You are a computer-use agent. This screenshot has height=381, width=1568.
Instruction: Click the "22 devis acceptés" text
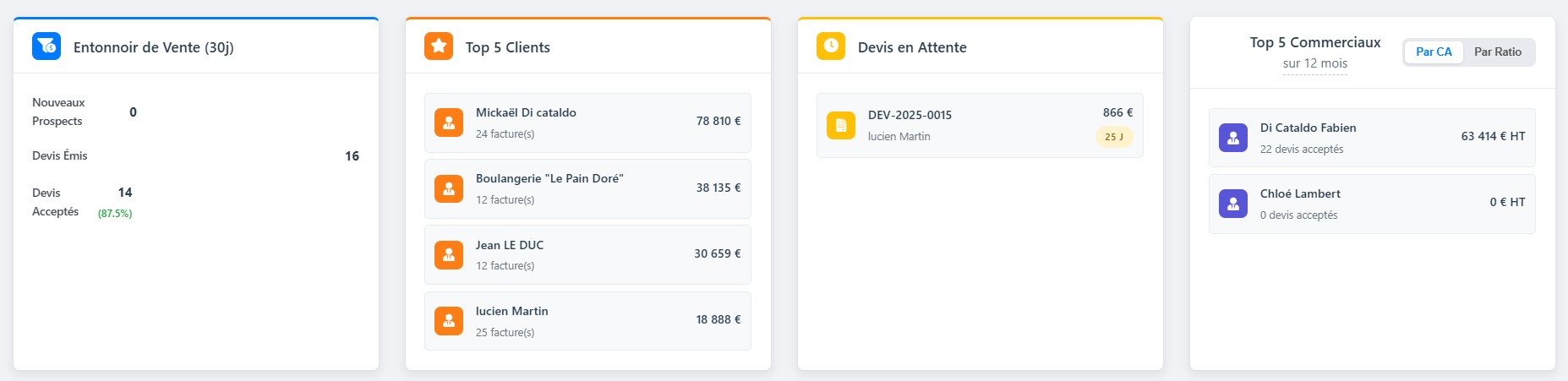(1302, 149)
